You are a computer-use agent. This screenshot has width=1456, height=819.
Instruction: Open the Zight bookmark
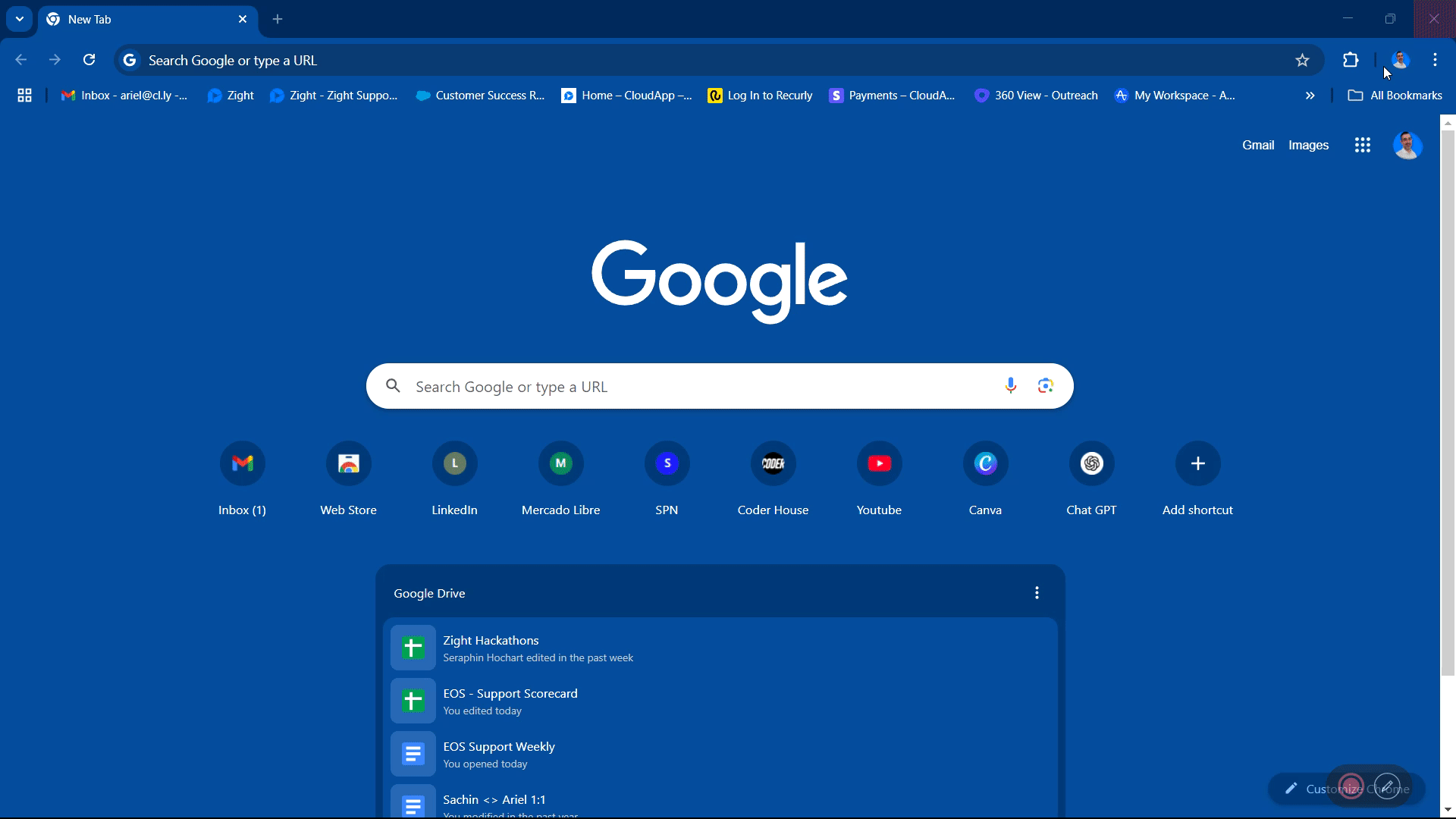tap(231, 95)
